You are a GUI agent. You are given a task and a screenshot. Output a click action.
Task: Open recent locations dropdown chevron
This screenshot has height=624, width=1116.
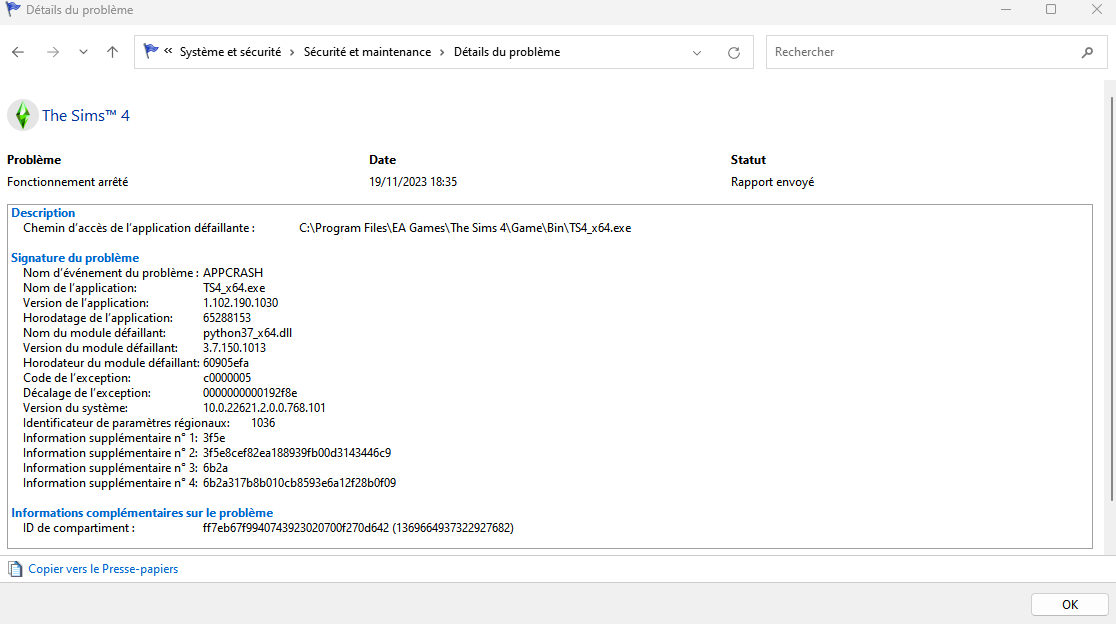tap(83, 52)
